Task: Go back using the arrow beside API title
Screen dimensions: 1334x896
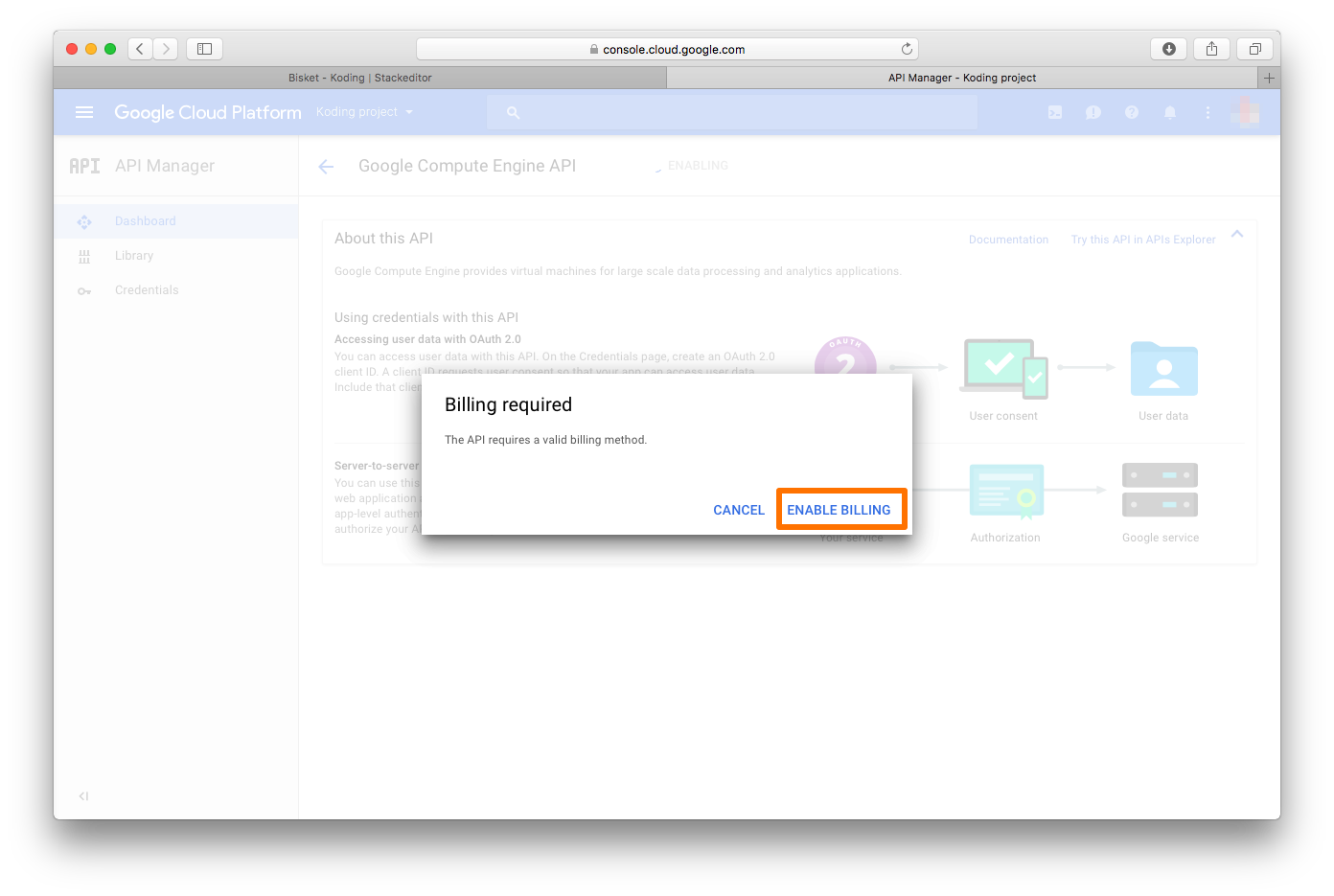Action: click(x=326, y=167)
